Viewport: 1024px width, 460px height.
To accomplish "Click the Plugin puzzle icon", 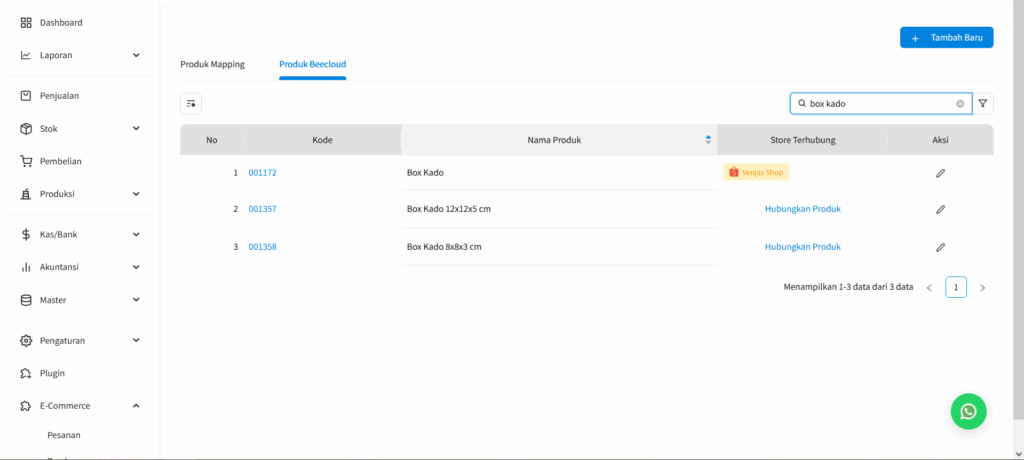I will [x=26, y=373].
